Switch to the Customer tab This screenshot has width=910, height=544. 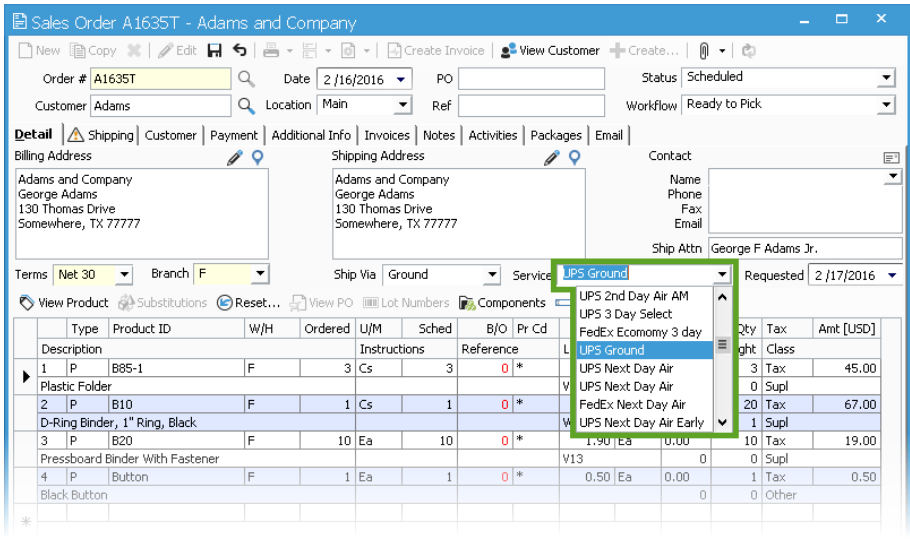click(x=171, y=135)
